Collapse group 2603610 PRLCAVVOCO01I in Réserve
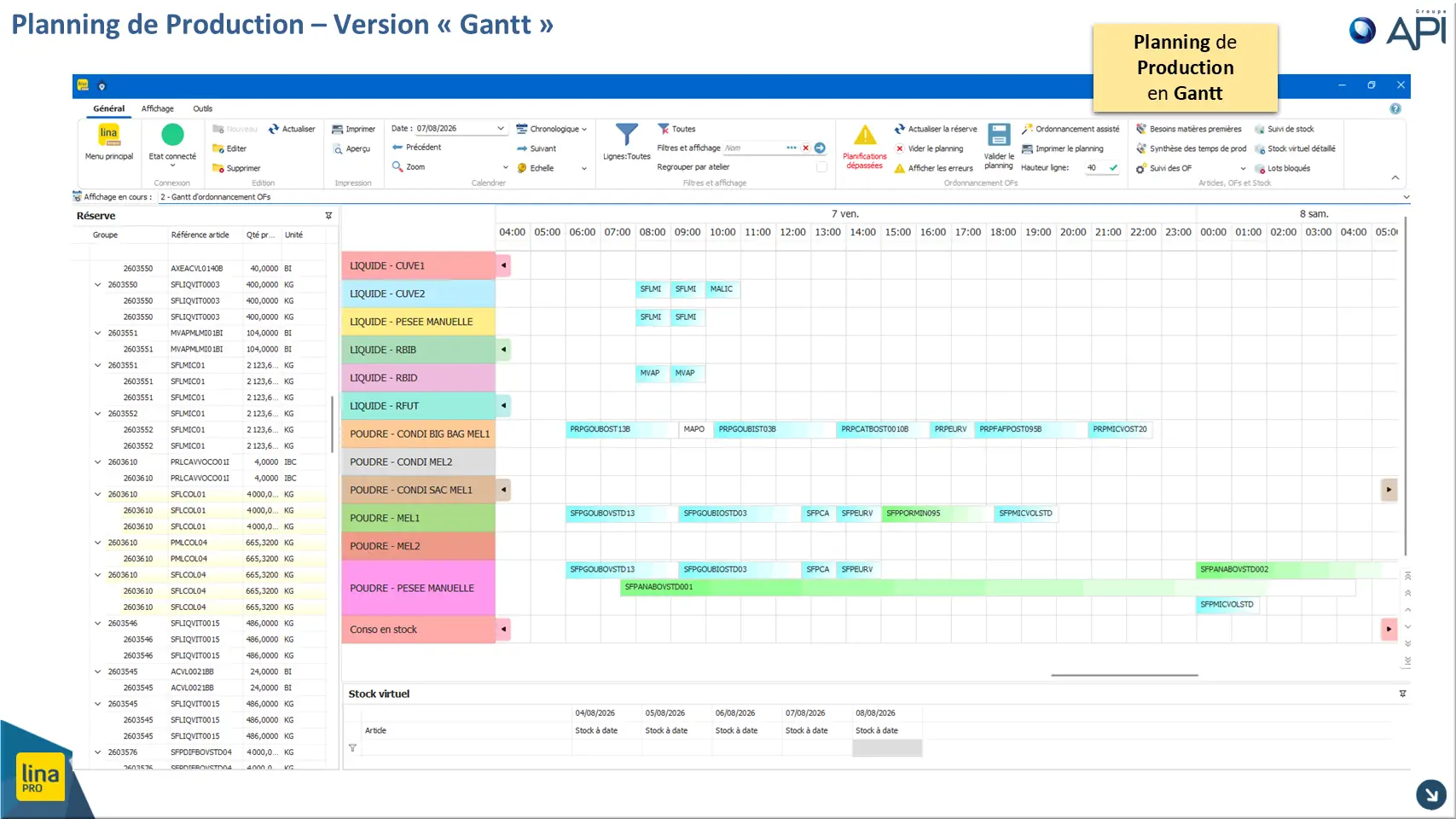The width and height of the screenshot is (1456, 819). click(x=97, y=462)
